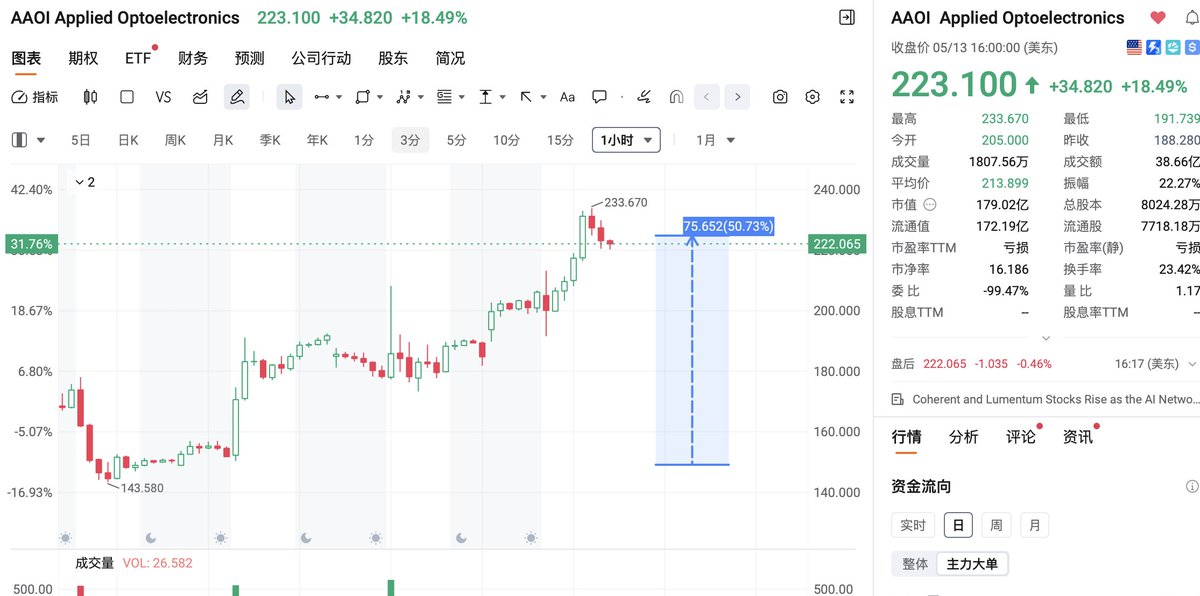
Task: Click the eraser/hide drawings icon
Action: pyautogui.click(x=645, y=97)
